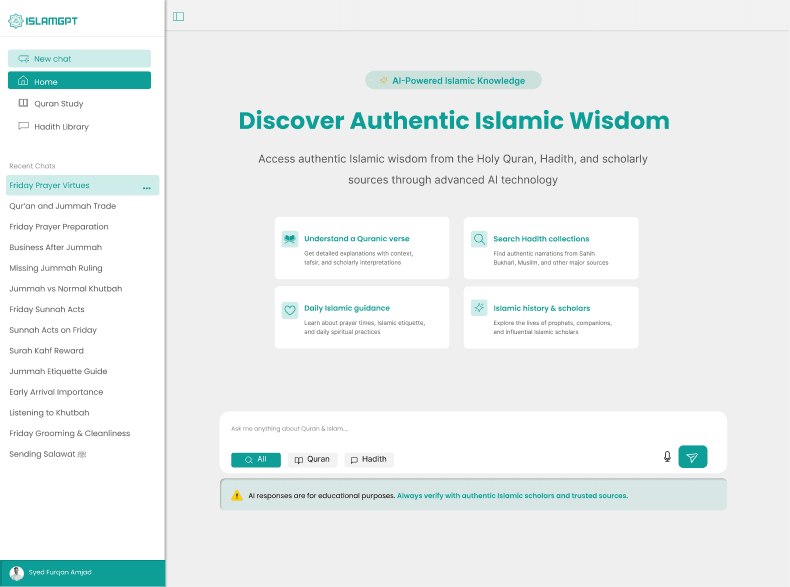The image size is (790, 587).
Task: Select the Quran filter chip
Action: pos(312,460)
